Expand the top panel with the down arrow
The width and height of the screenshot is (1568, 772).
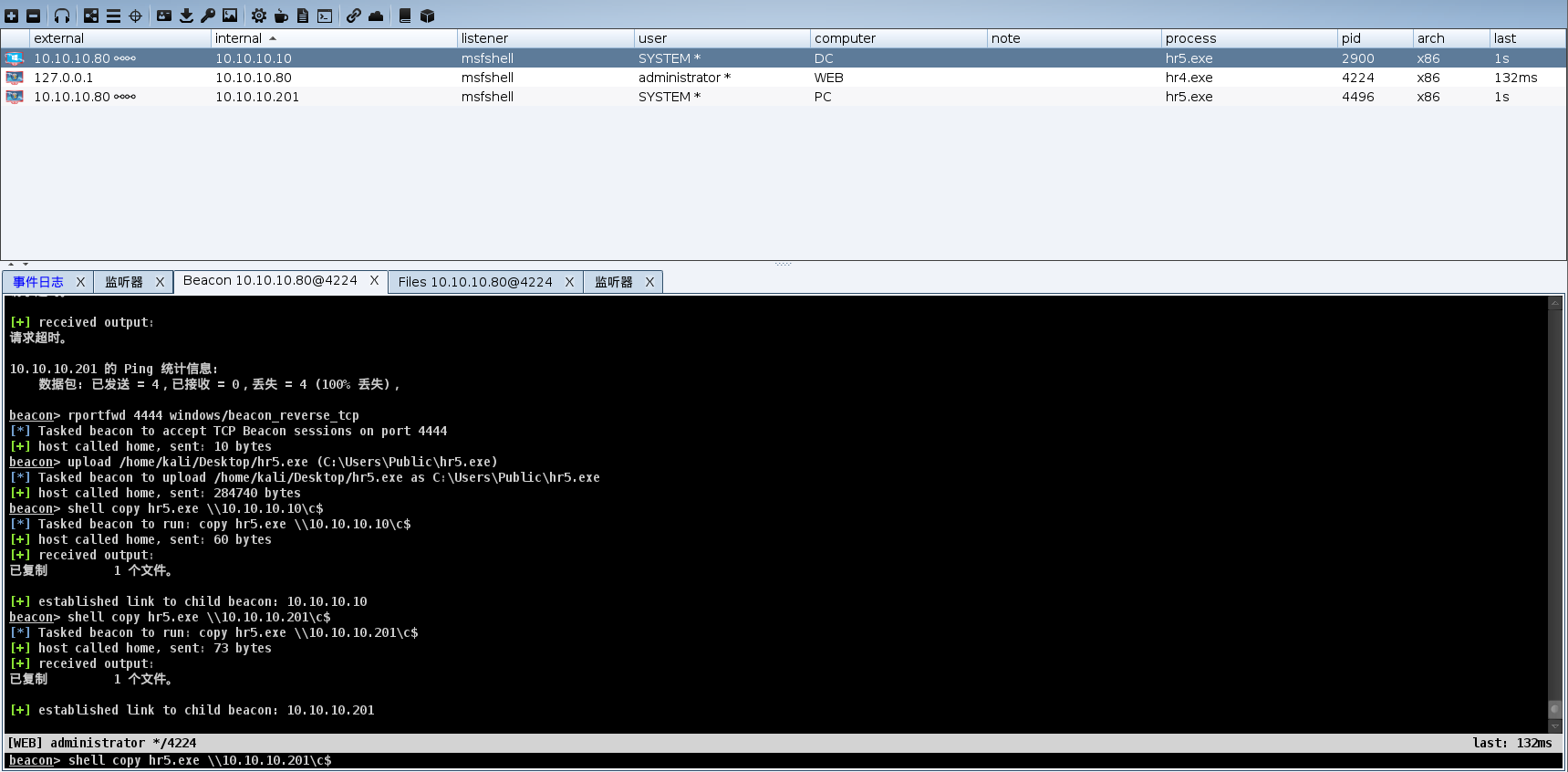26,265
